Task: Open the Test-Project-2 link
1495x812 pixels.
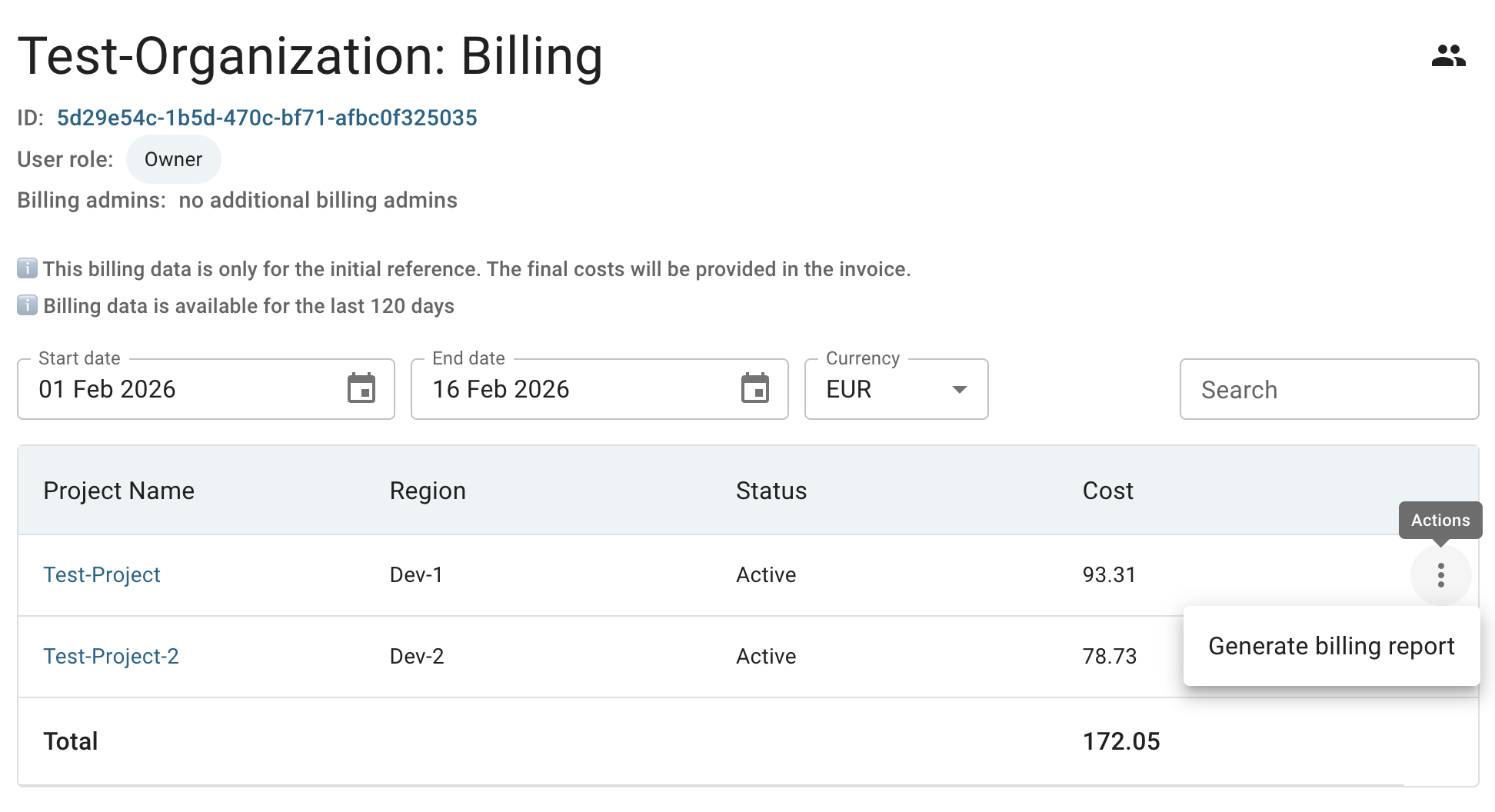Action: pos(111,657)
